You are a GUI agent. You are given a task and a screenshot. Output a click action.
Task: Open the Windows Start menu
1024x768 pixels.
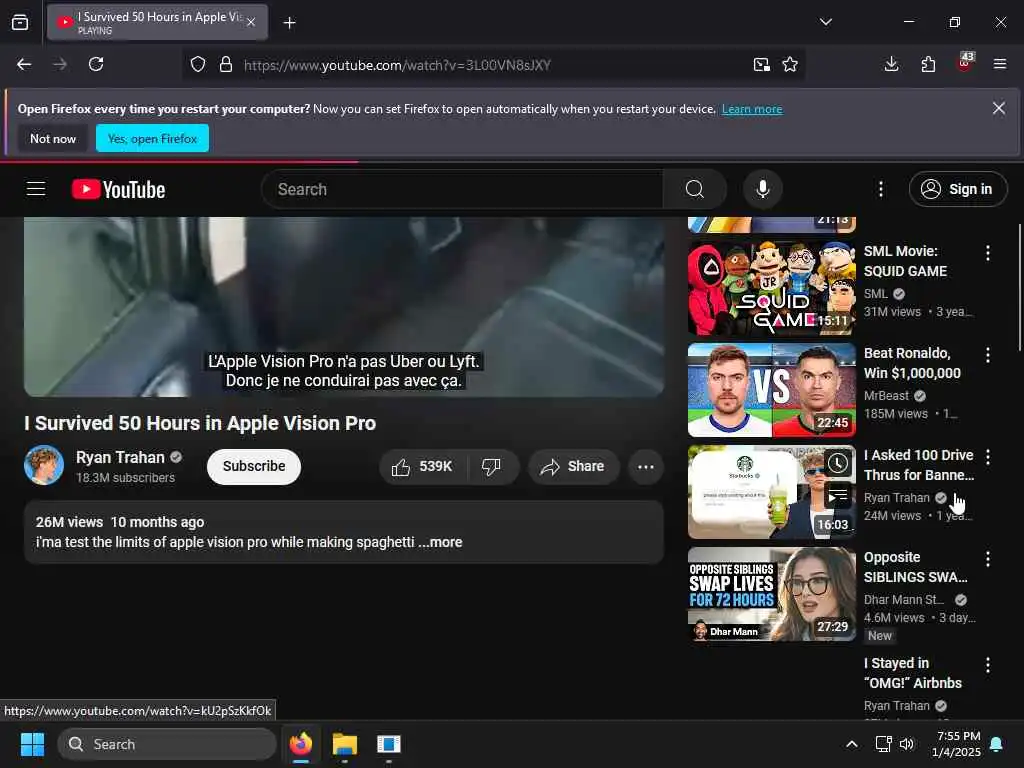[x=32, y=744]
